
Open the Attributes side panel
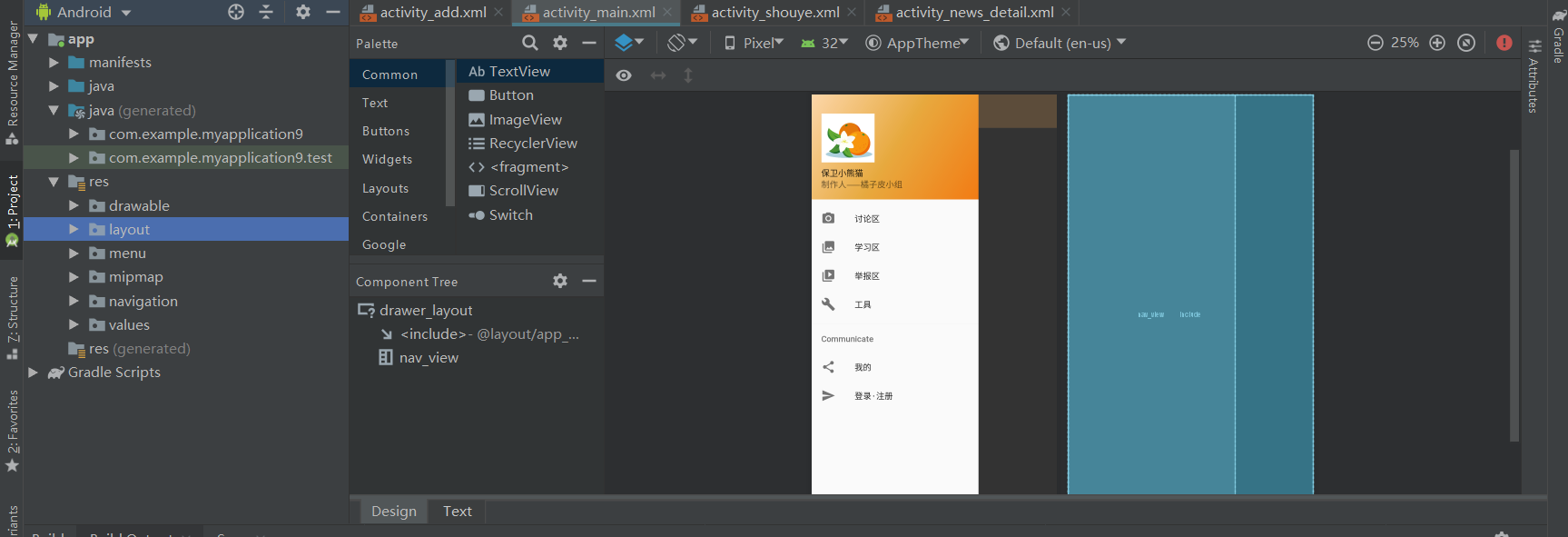pyautogui.click(x=1534, y=76)
